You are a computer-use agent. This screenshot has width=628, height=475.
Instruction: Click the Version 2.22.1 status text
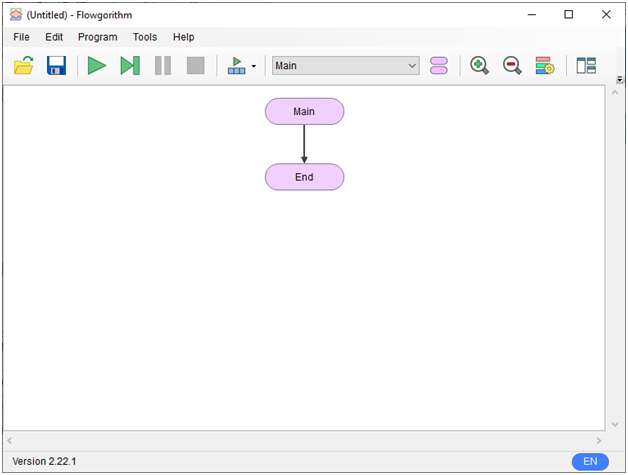44,461
